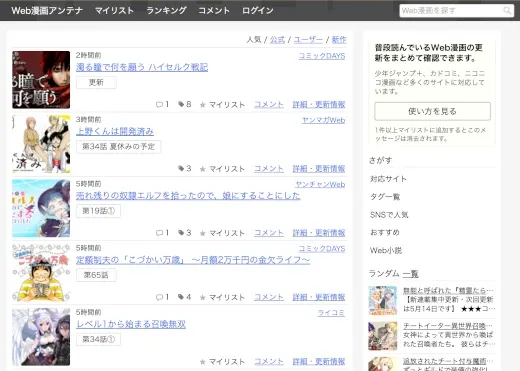
Task: Open コメント link on ハイセルク戦記 row
Action: [x=269, y=105]
